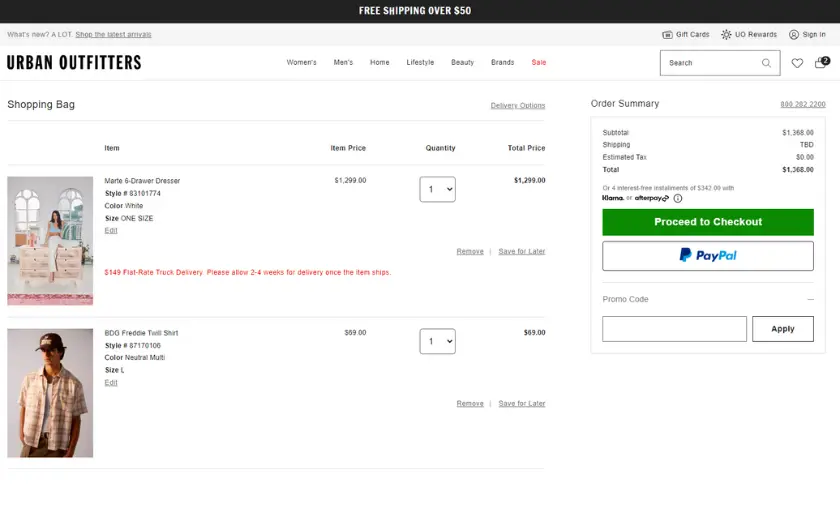Click the UO Rewards link text
Image resolution: width=840 pixels, height=508 pixels.
click(x=755, y=34)
